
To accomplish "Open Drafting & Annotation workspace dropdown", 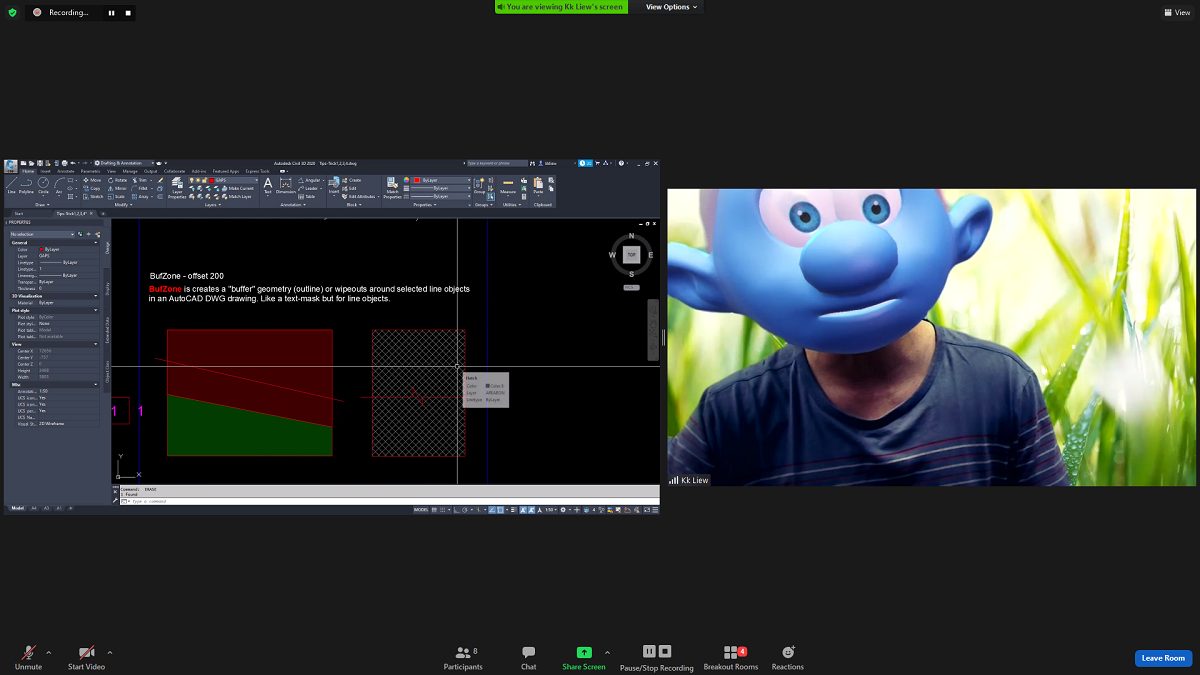I will (x=126, y=163).
